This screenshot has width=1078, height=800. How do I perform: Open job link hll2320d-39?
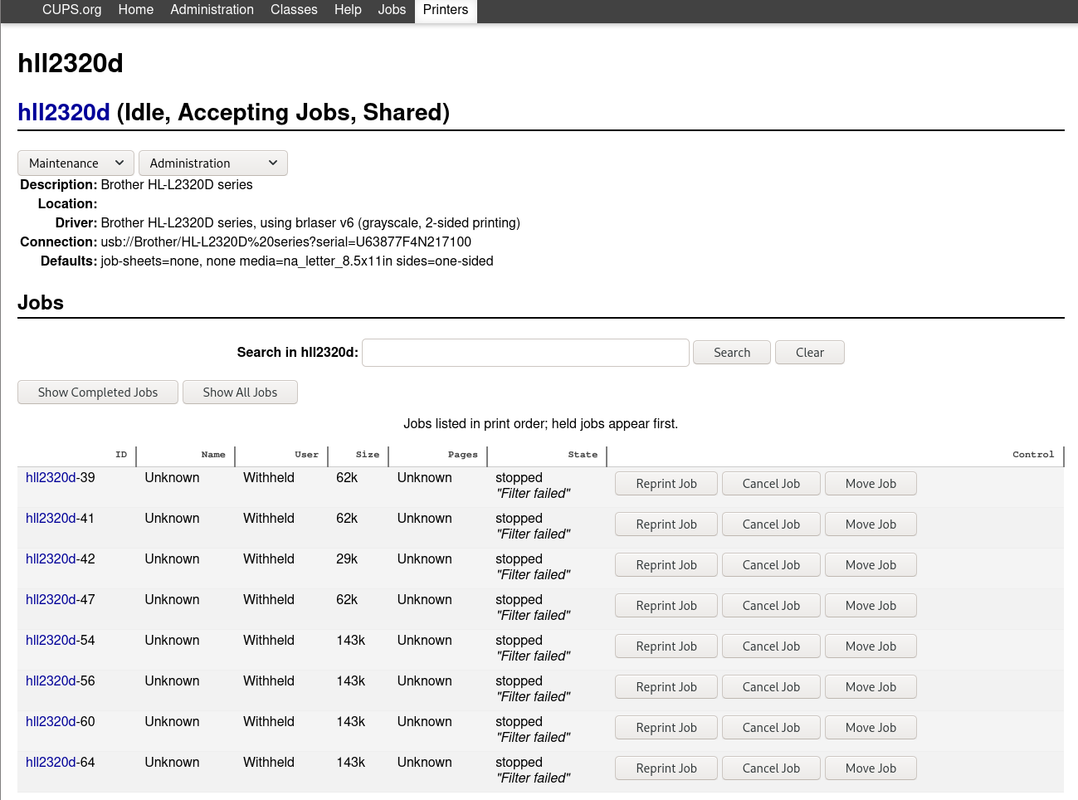(51, 478)
